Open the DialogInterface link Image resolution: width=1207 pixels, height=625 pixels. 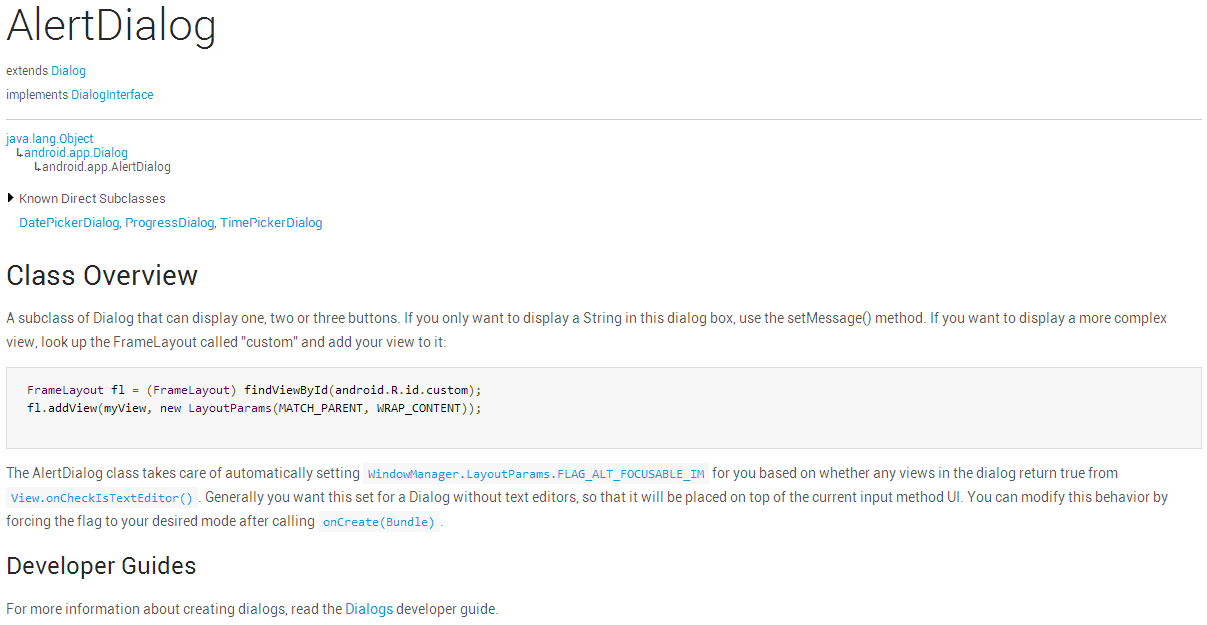click(112, 95)
